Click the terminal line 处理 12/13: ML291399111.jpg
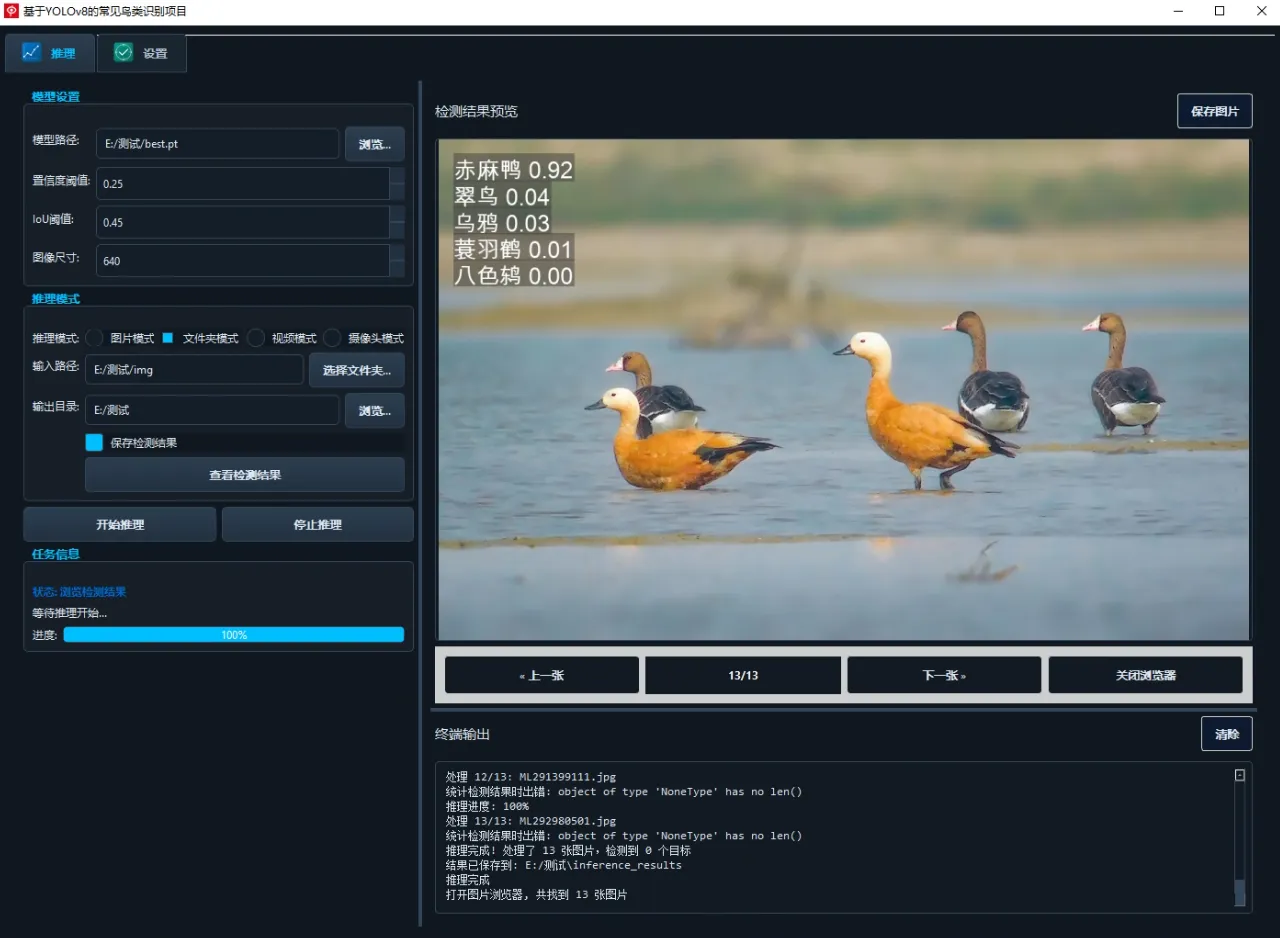Image resolution: width=1280 pixels, height=938 pixels. 531,777
